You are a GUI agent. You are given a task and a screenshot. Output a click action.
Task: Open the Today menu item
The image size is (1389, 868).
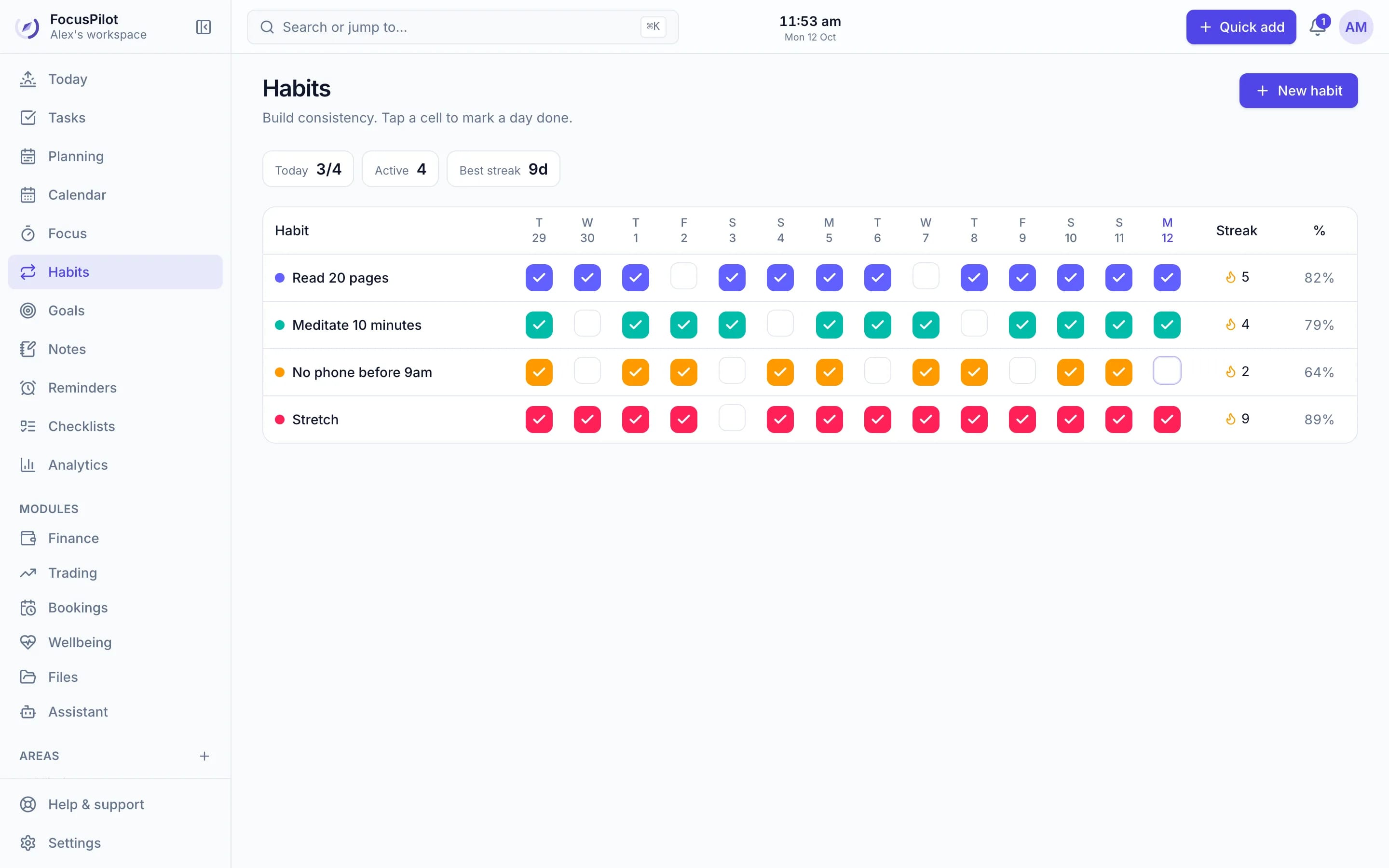coord(115,79)
